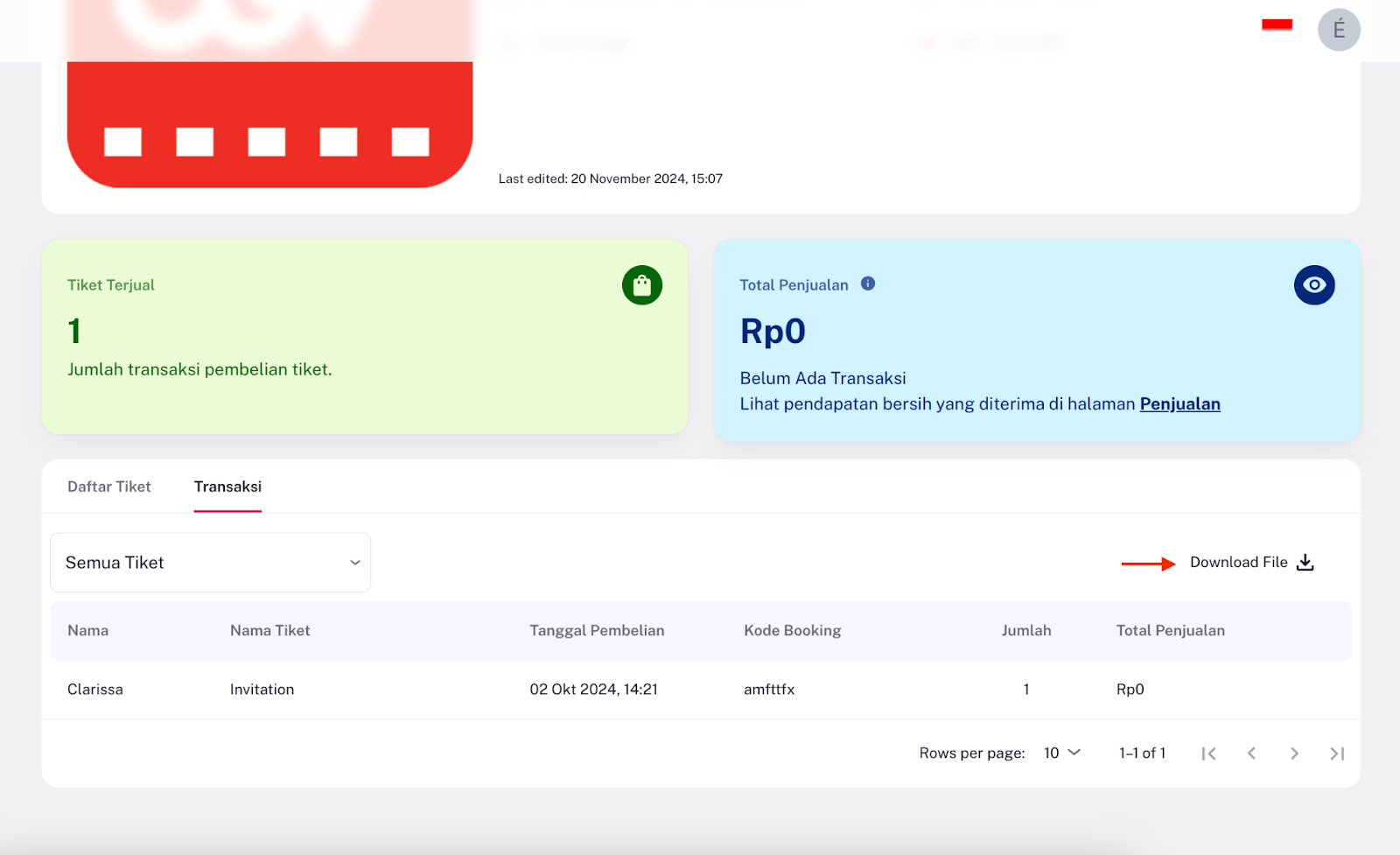Open the user avatar with letter É
Image resolution: width=1400 pixels, height=855 pixels.
pyautogui.click(x=1339, y=30)
